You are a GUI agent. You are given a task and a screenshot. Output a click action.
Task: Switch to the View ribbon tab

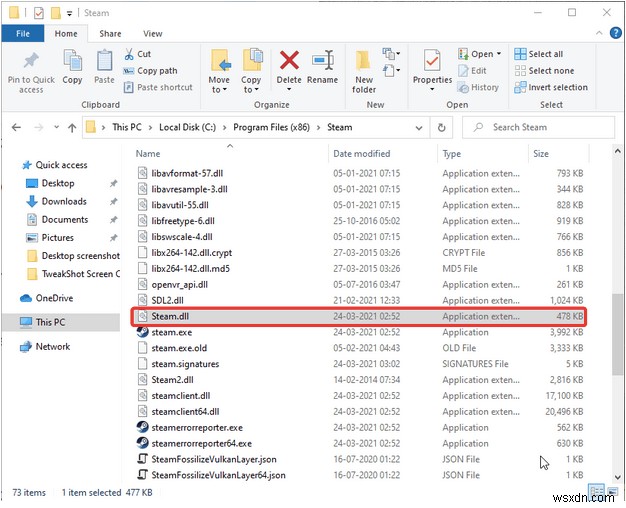(153, 34)
